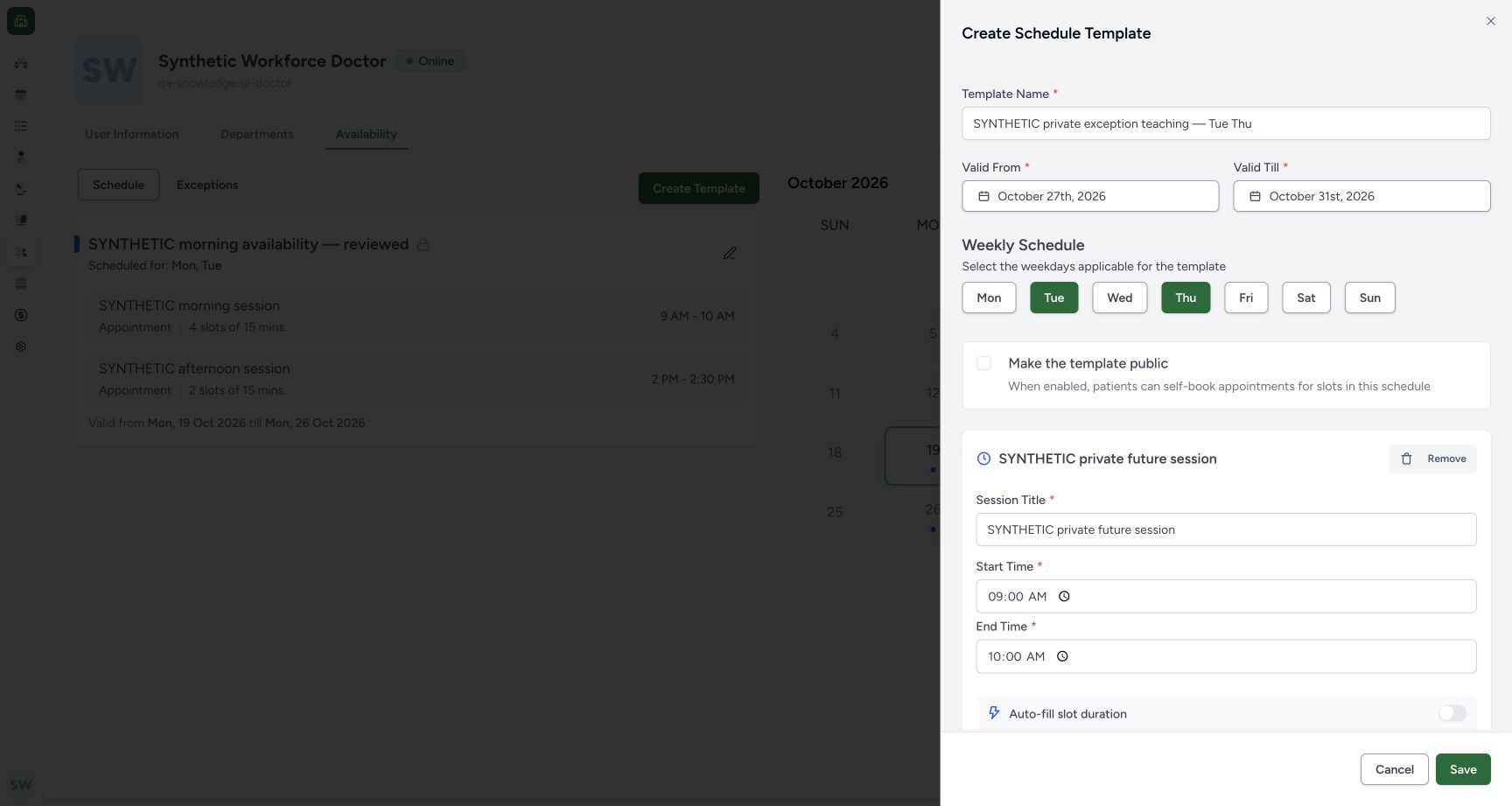Open the dollar billing icon in sidebar
1512x806 pixels.
(21, 315)
